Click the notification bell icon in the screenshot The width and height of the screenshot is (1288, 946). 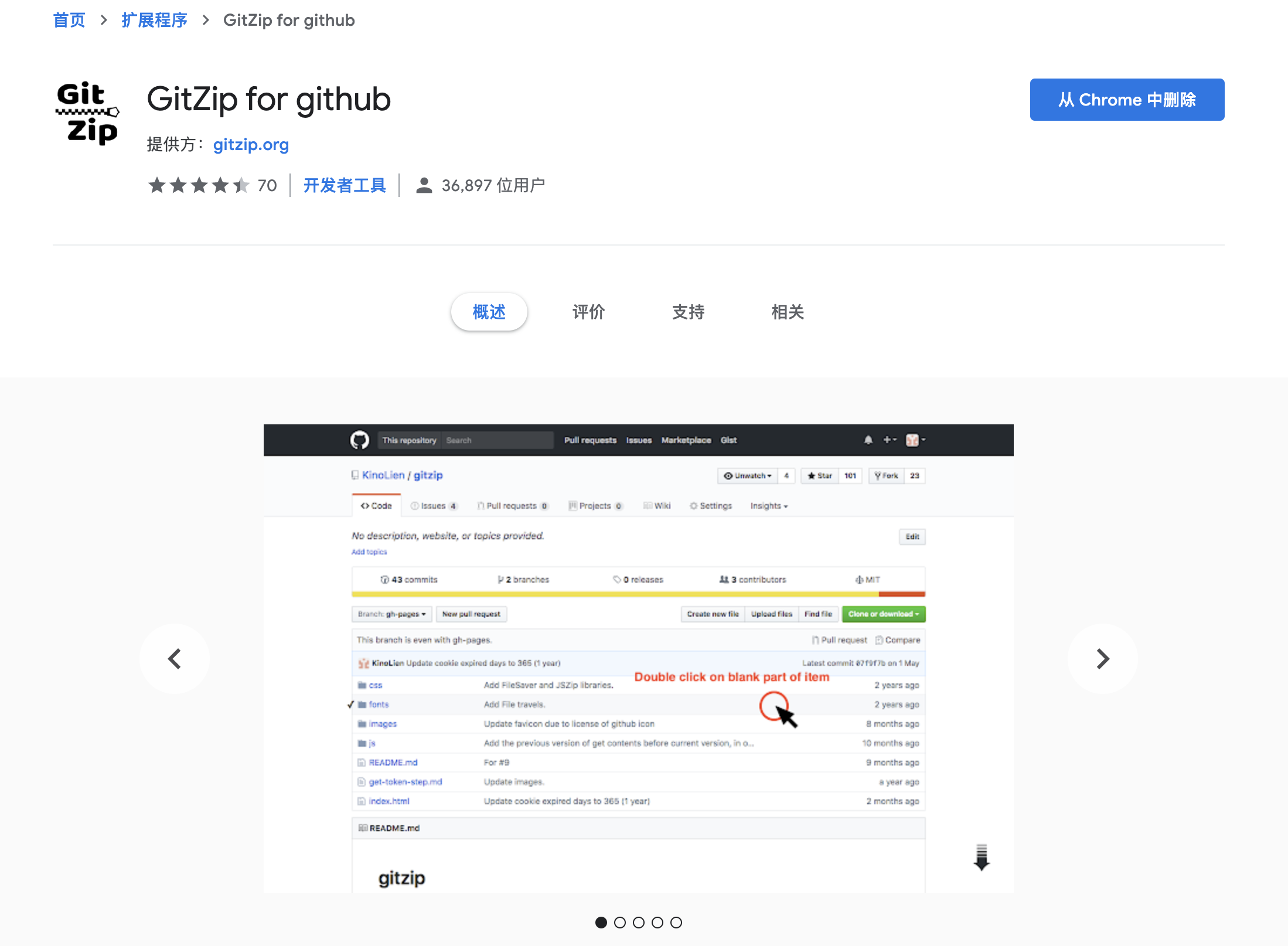[x=869, y=440]
